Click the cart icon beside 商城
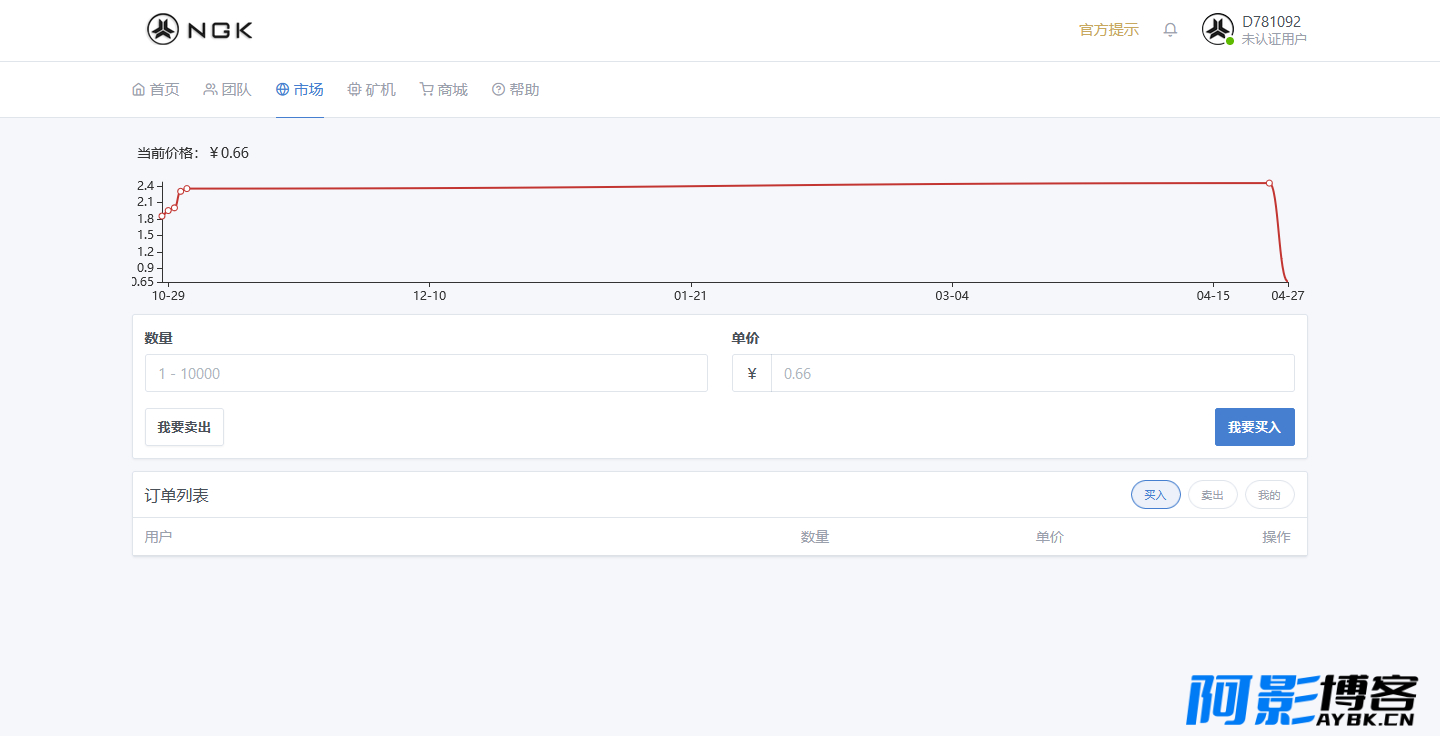The width and height of the screenshot is (1440, 736). point(426,90)
